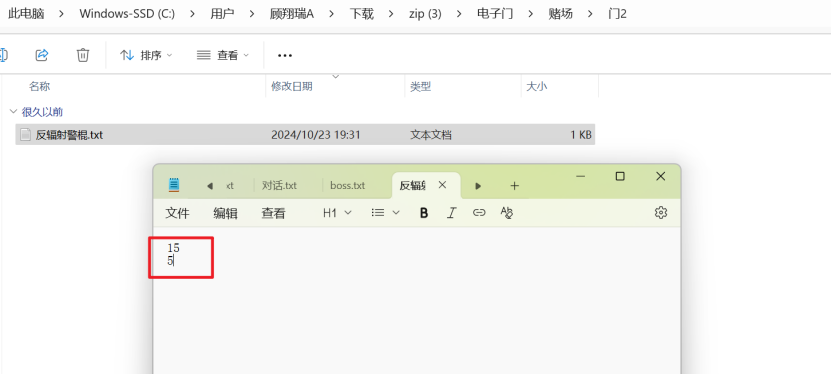Expand chevron after 赌场 in breadcrumb
Viewport: 831px width, 374px height.
(x=590, y=14)
